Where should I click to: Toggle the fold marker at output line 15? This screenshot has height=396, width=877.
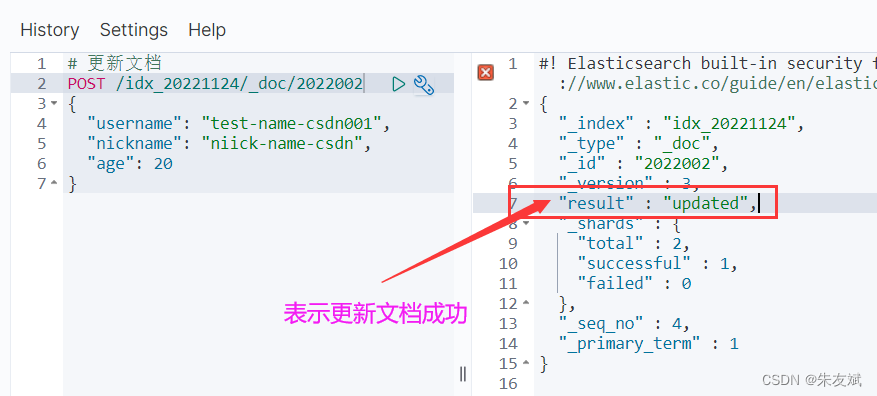coord(526,363)
